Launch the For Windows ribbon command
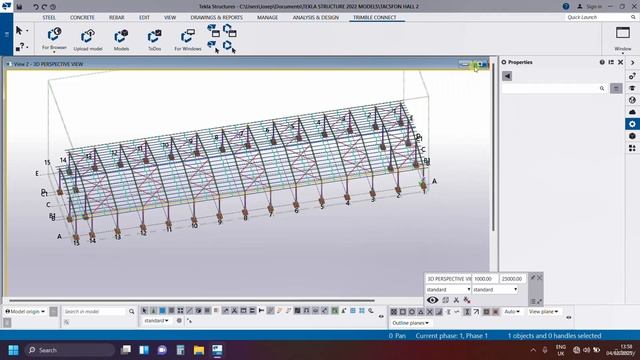The height and width of the screenshot is (360, 640). point(188,39)
